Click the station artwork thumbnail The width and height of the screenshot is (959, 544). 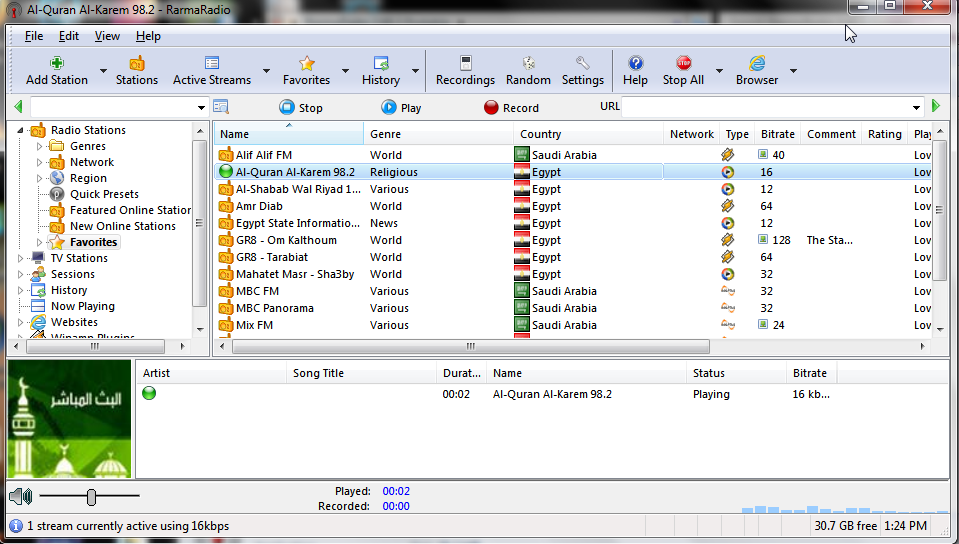click(x=69, y=419)
